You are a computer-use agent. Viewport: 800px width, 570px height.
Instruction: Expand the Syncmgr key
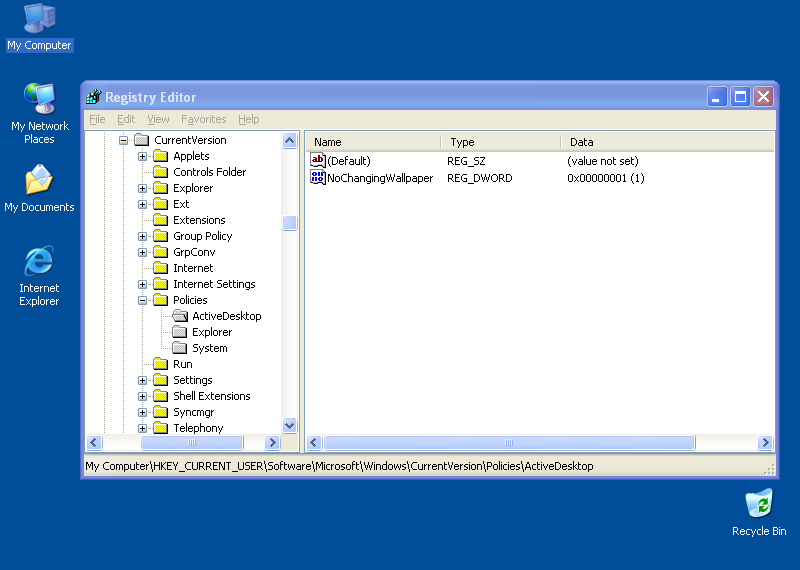[142, 412]
